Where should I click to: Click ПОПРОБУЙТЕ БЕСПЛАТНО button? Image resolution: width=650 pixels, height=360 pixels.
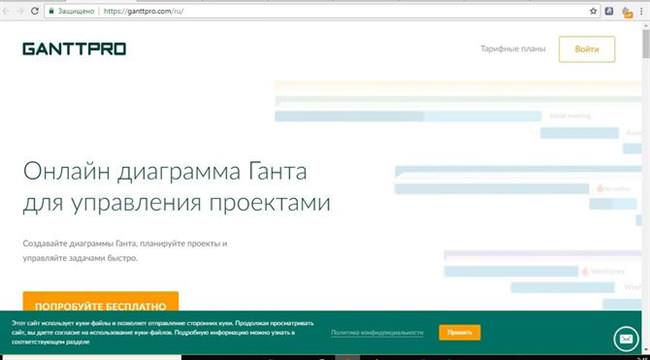click(x=100, y=302)
